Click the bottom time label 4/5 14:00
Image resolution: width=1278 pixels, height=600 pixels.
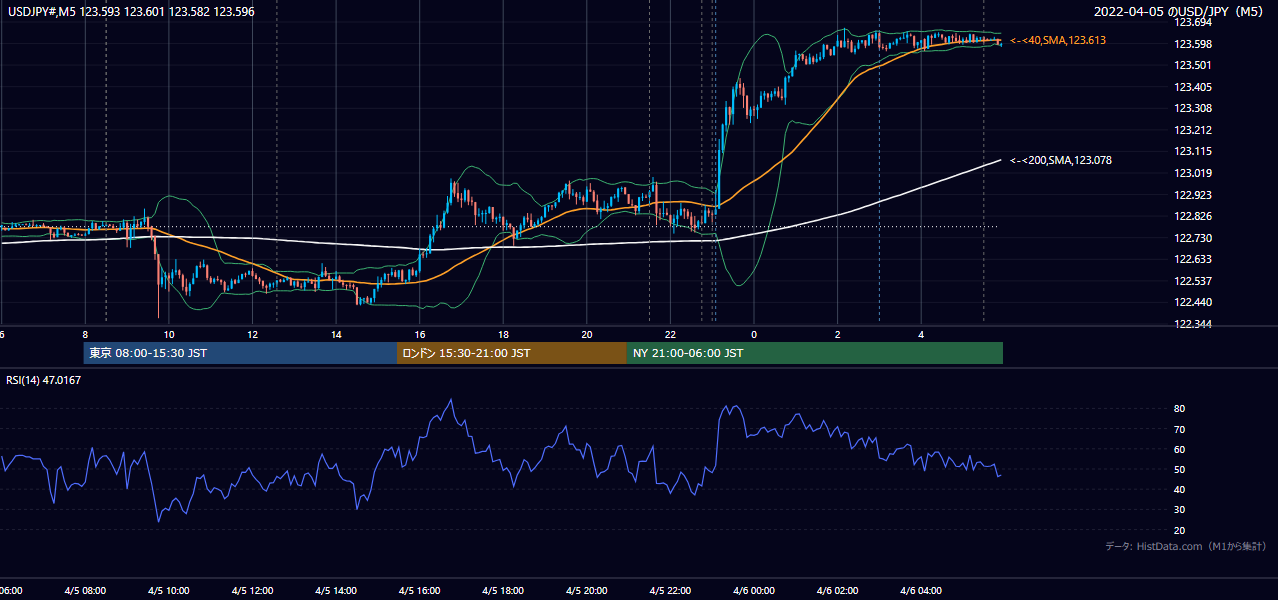click(337, 591)
